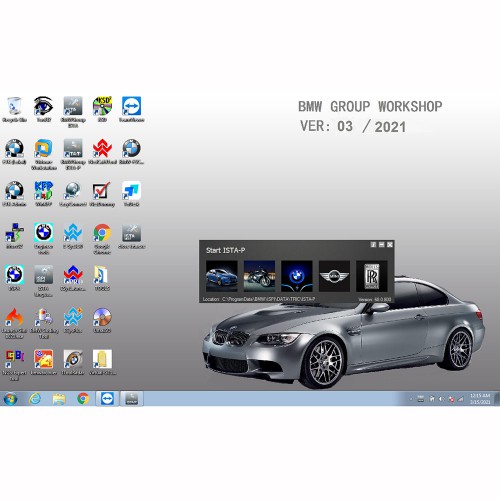Open the yellow document icon shortcut
500x500 pixels.
click(x=102, y=362)
